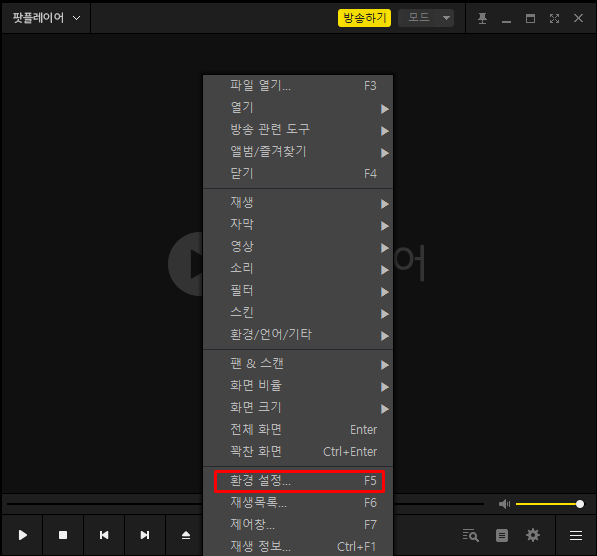Viewport: 597px width, 556px height.
Task: Open the 팟플레이어 main menu dropdown
Action: coord(46,18)
